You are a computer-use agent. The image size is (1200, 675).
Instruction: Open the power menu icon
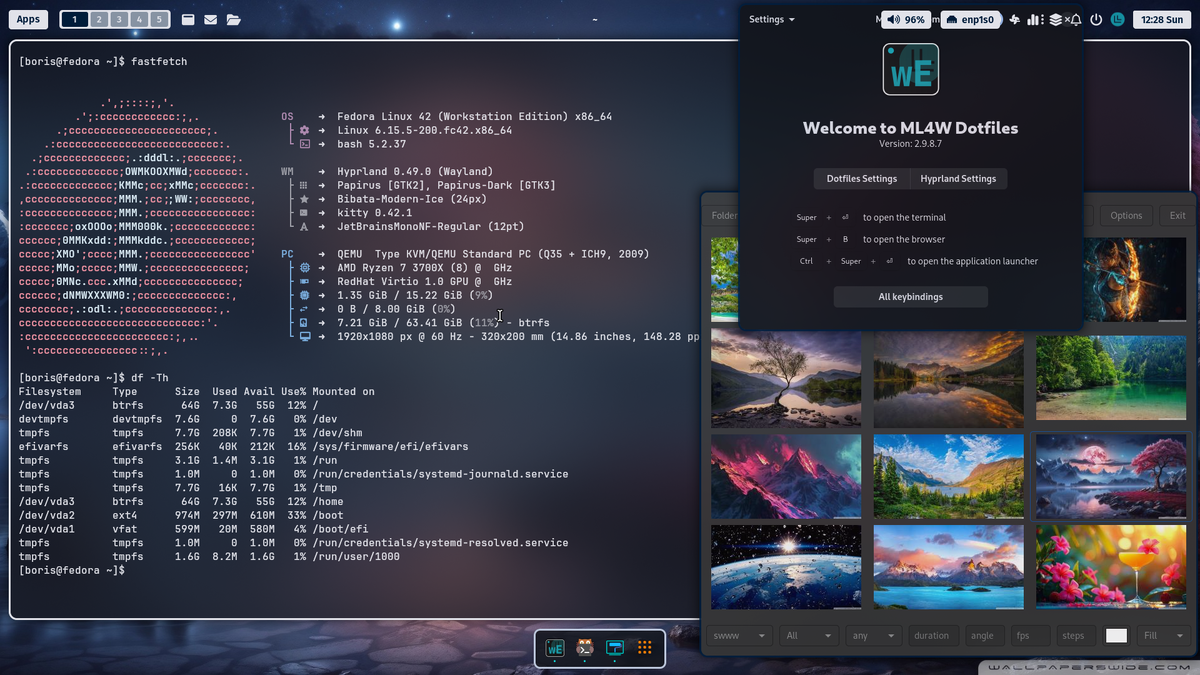pos(1096,19)
